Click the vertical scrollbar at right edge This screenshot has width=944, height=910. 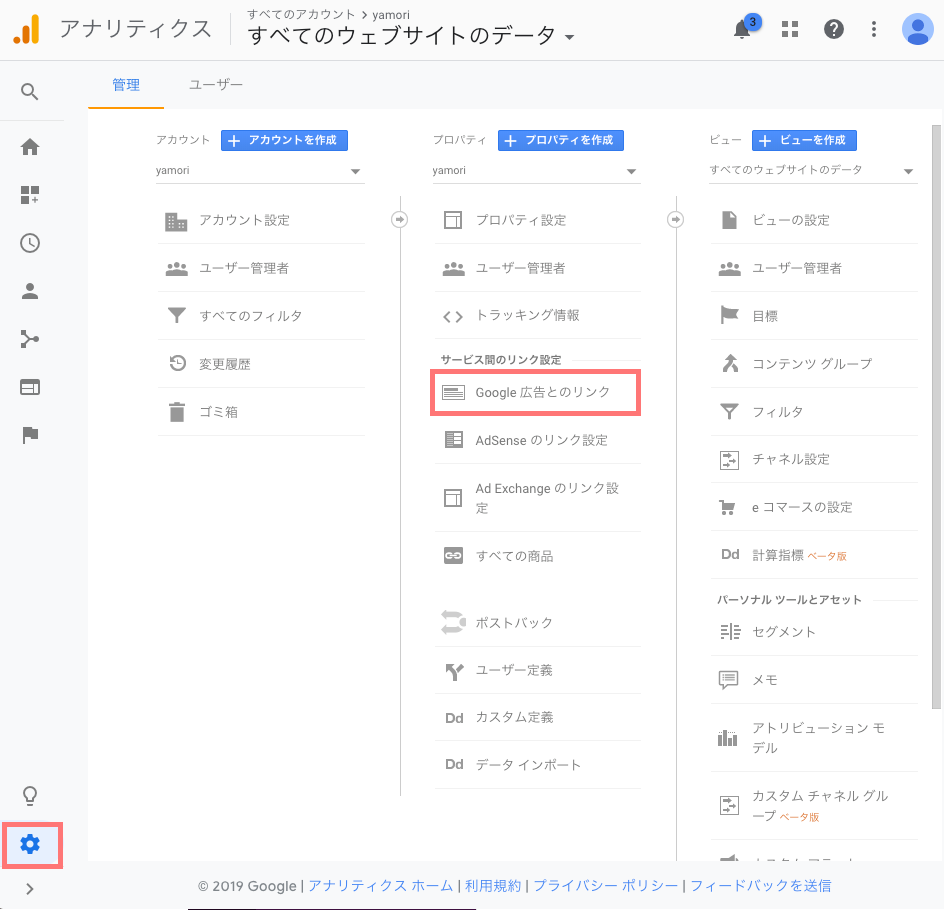(936, 416)
